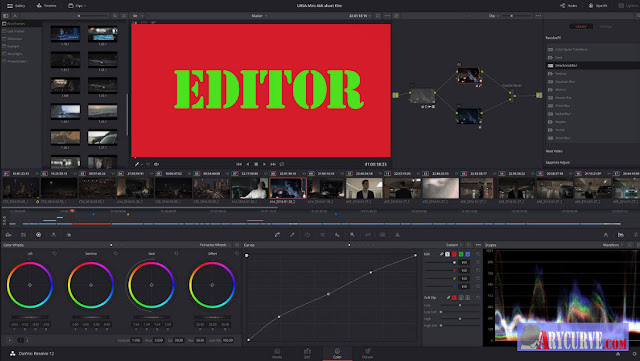Image resolution: width=640 pixels, height=361 pixels.
Task: Open the Key palette
Action: (x=352, y=235)
